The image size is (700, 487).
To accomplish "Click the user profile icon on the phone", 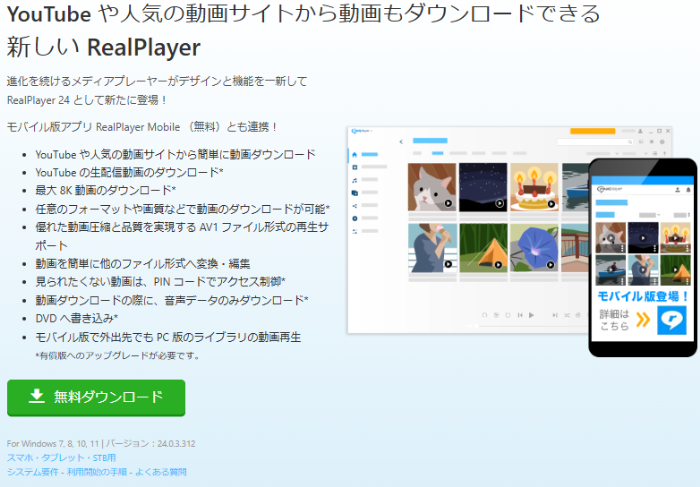I will point(677,190).
